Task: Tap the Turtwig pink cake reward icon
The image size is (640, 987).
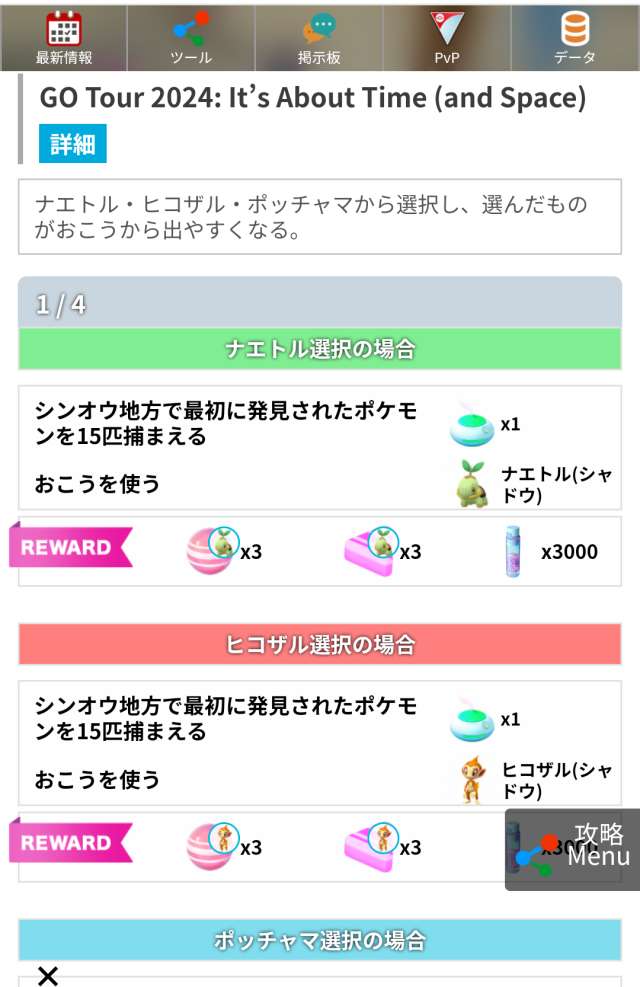Action: coord(371,550)
